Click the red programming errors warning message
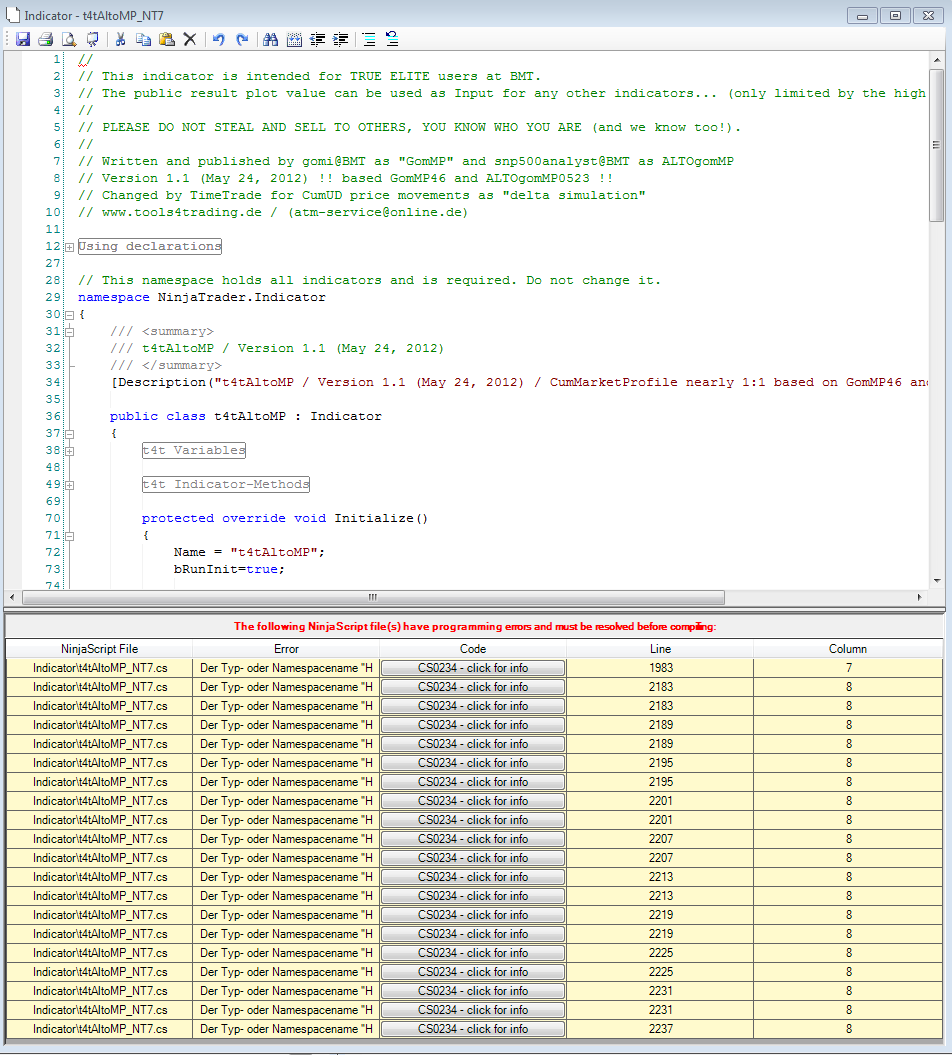This screenshot has height=1055, width=952. point(475,626)
